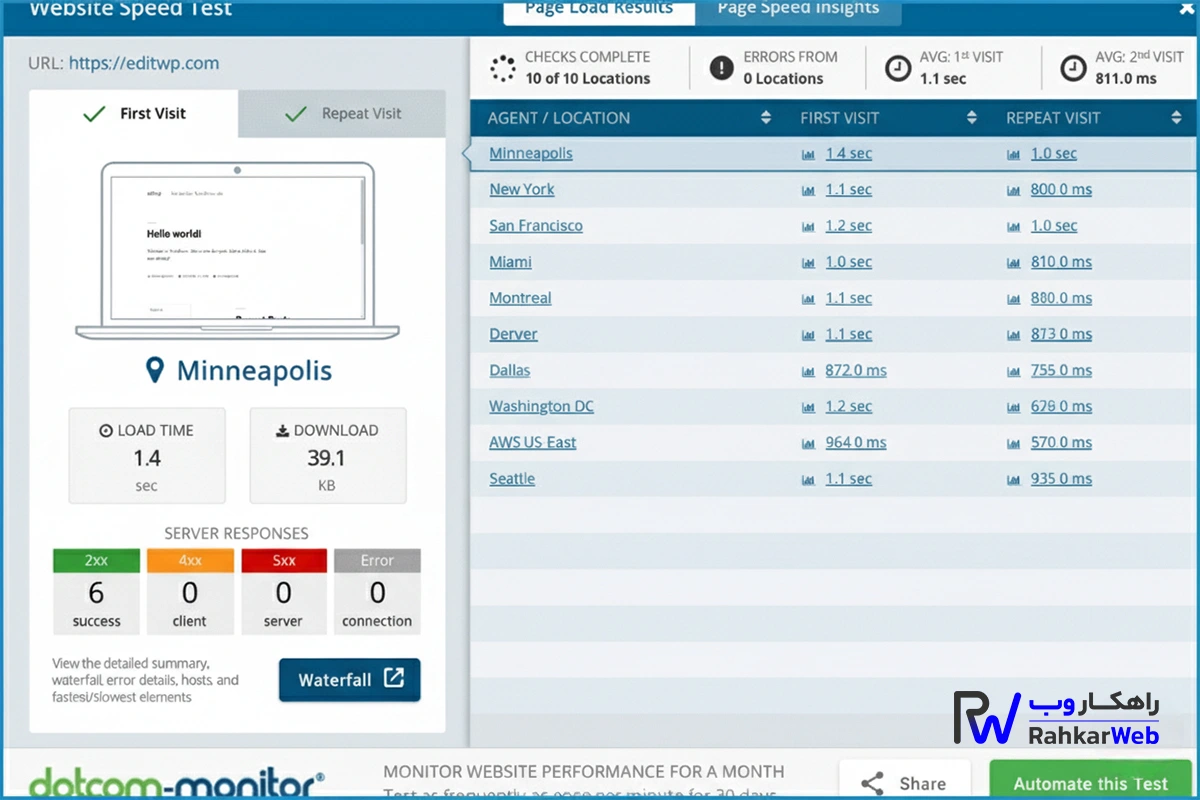Select the Dallas location link

[510, 370]
